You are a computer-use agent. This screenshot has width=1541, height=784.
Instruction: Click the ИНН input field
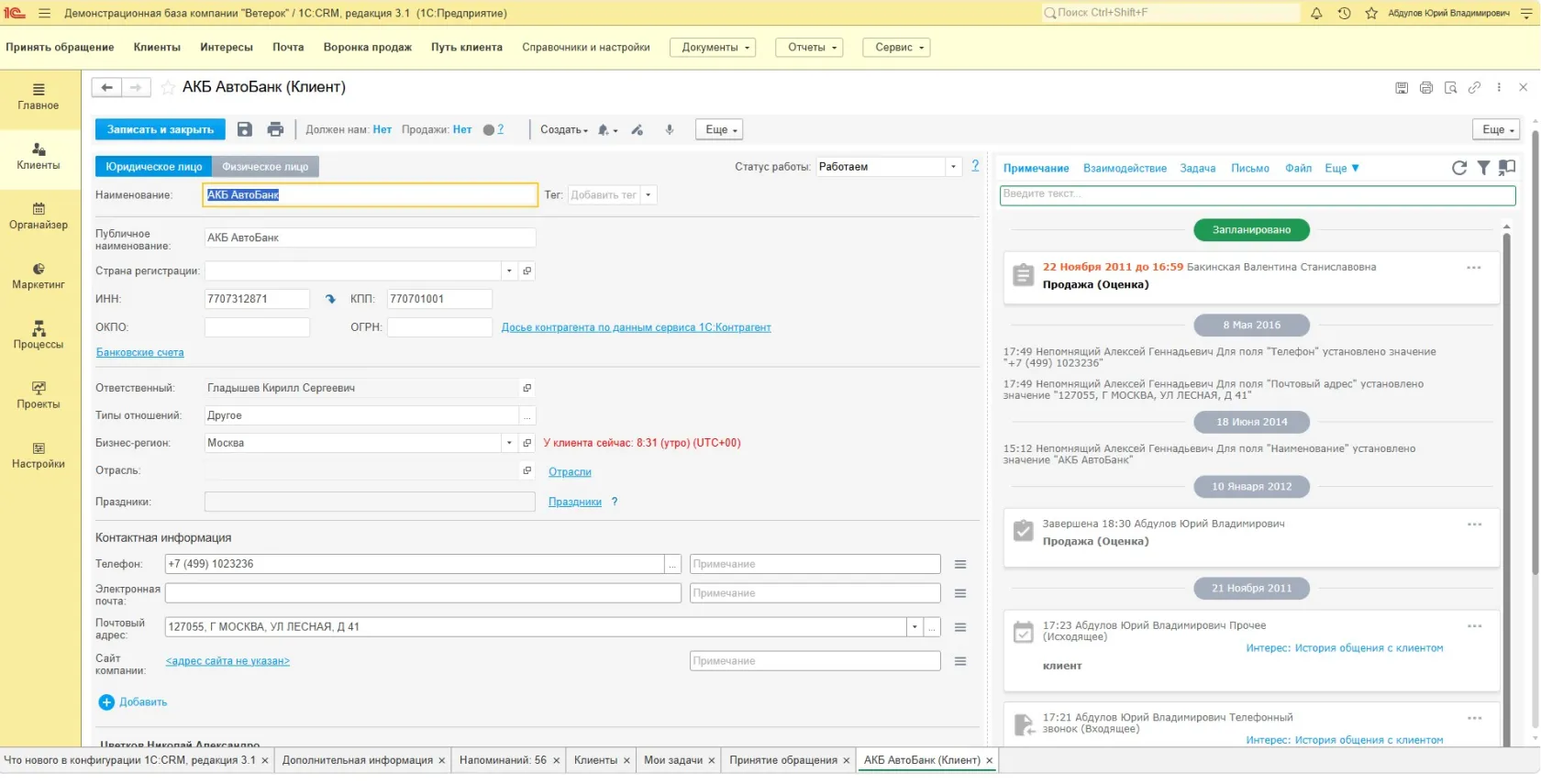(x=257, y=299)
